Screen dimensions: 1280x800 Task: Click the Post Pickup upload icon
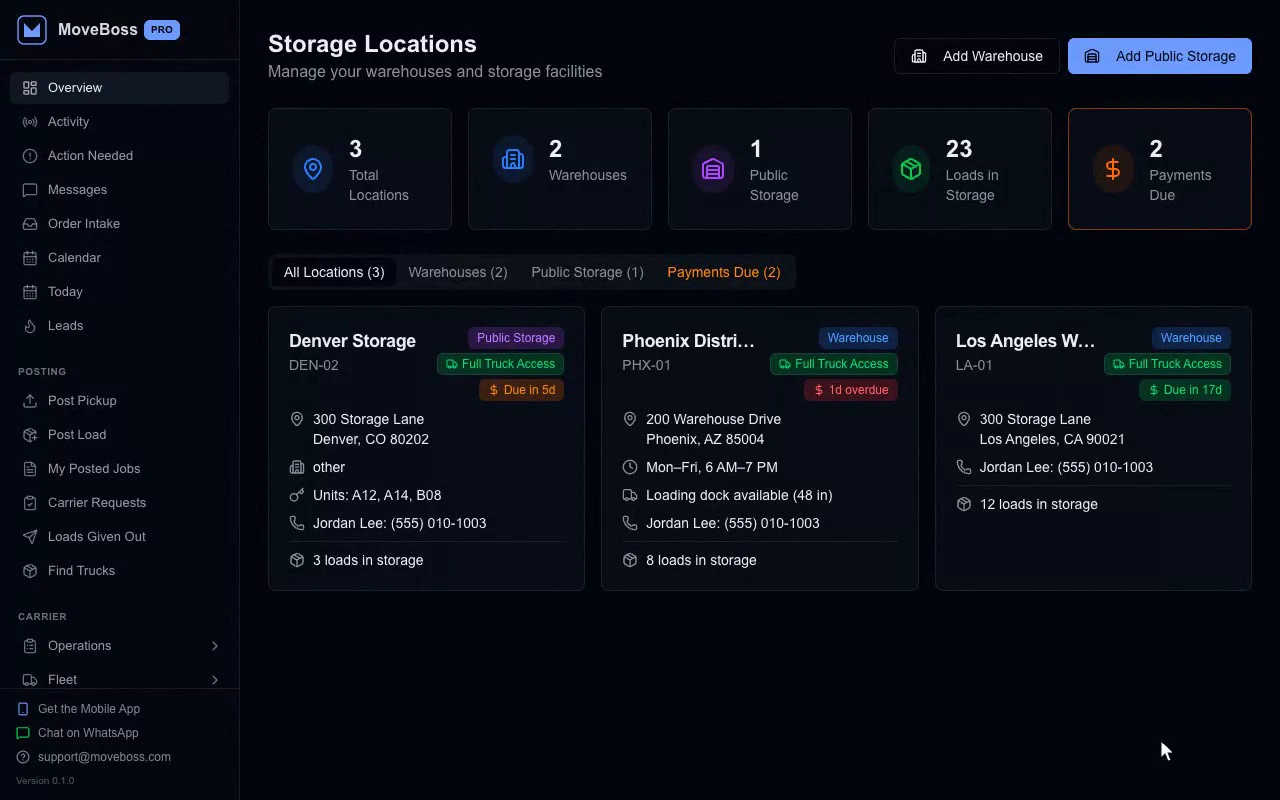[30, 401]
